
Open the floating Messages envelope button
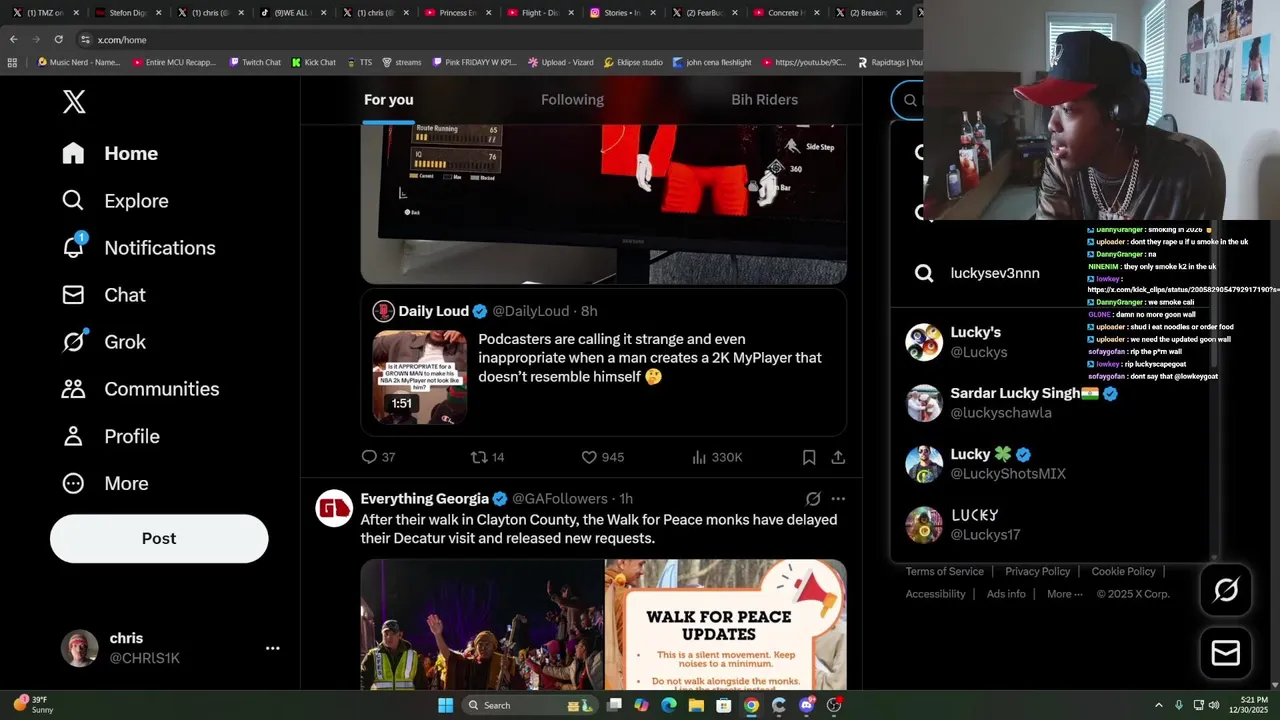pos(1226,653)
